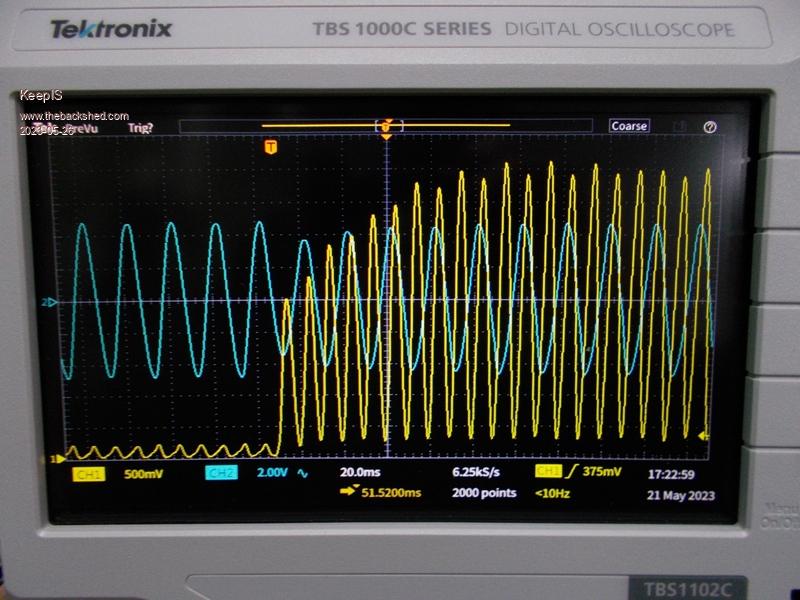Click the CH2 AC coupling symbol

[304, 473]
